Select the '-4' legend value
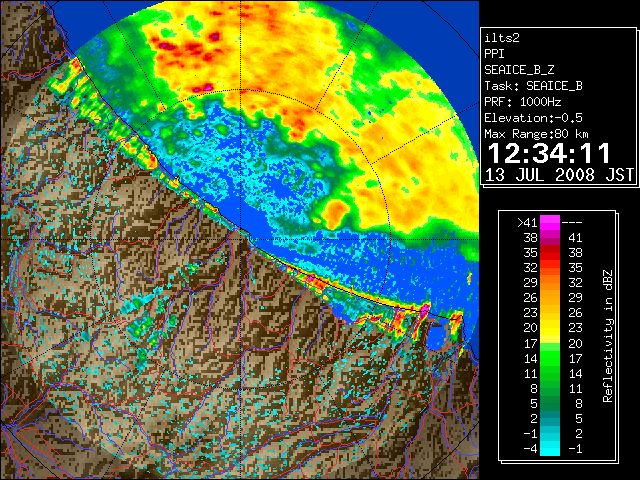This screenshot has width=640, height=480. (530, 449)
